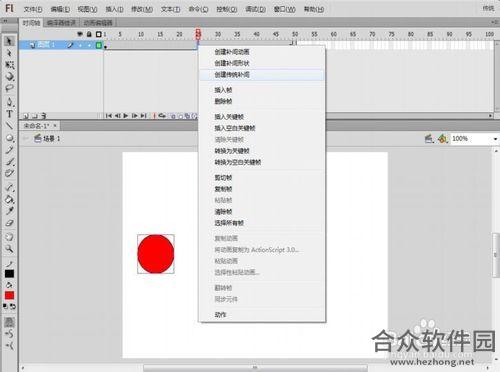Select the Zoom magnifier tool
This screenshot has height=372, width=500.
coord(9,249)
